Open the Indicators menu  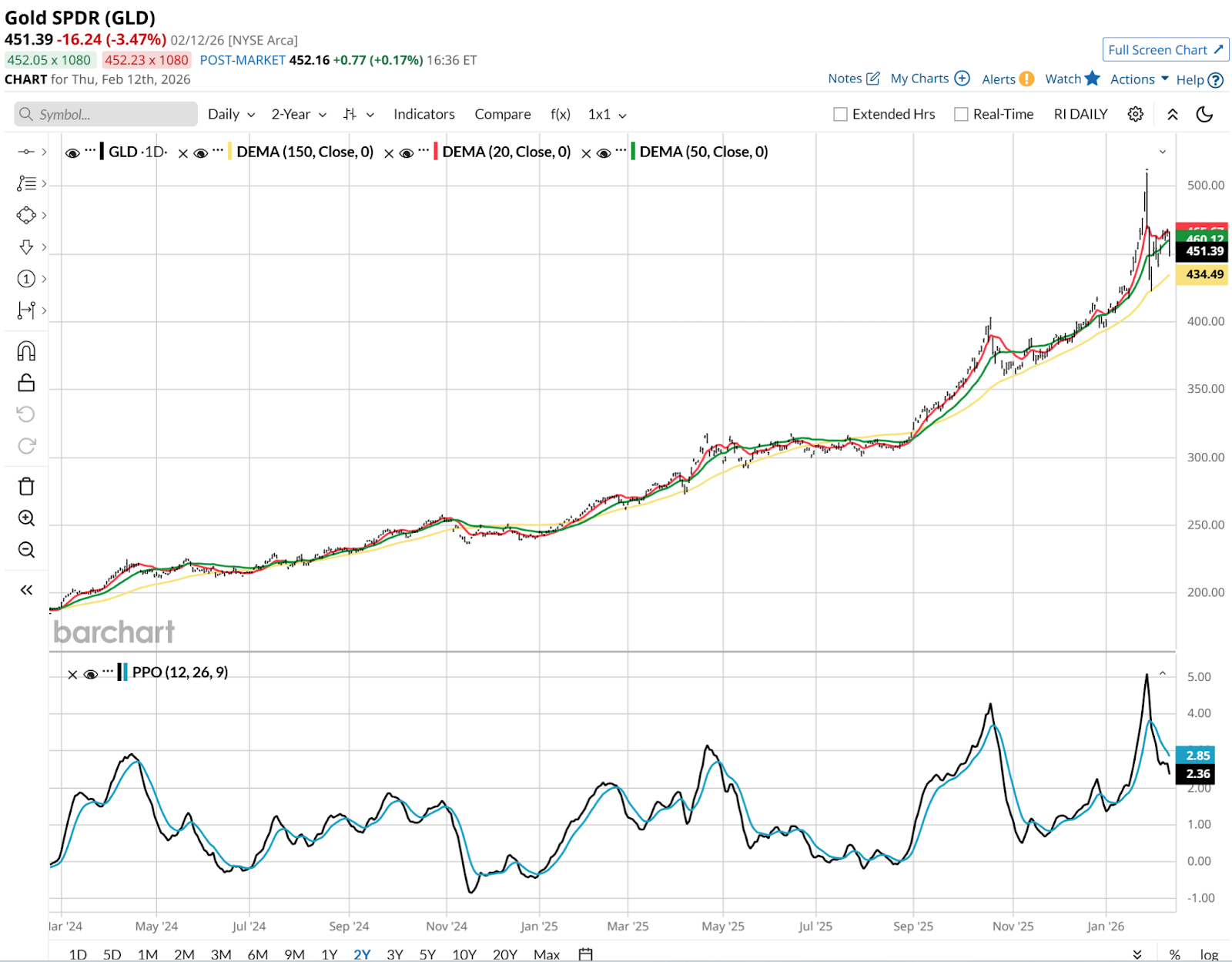[x=423, y=114]
